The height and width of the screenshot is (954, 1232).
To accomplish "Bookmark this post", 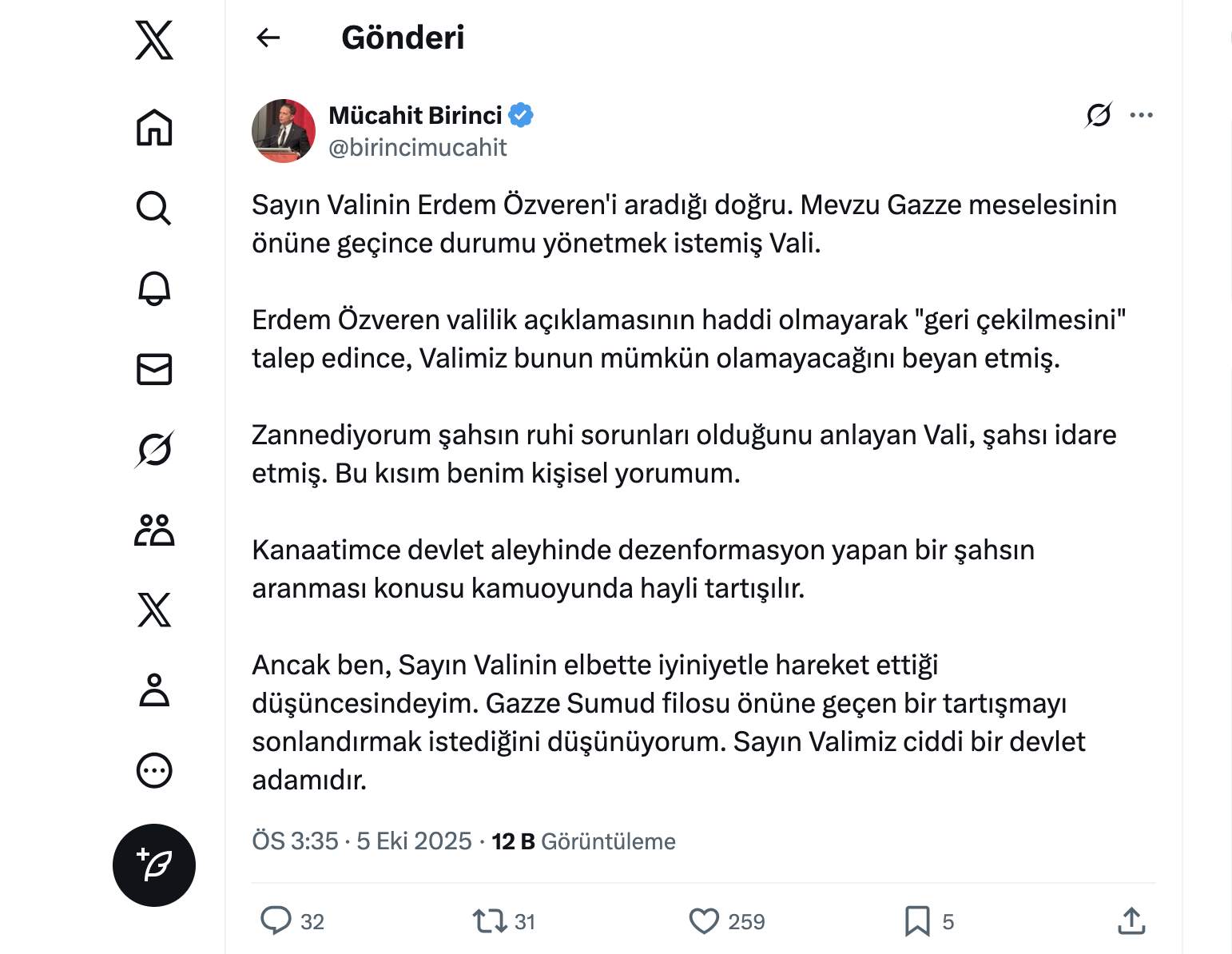I will [917, 920].
